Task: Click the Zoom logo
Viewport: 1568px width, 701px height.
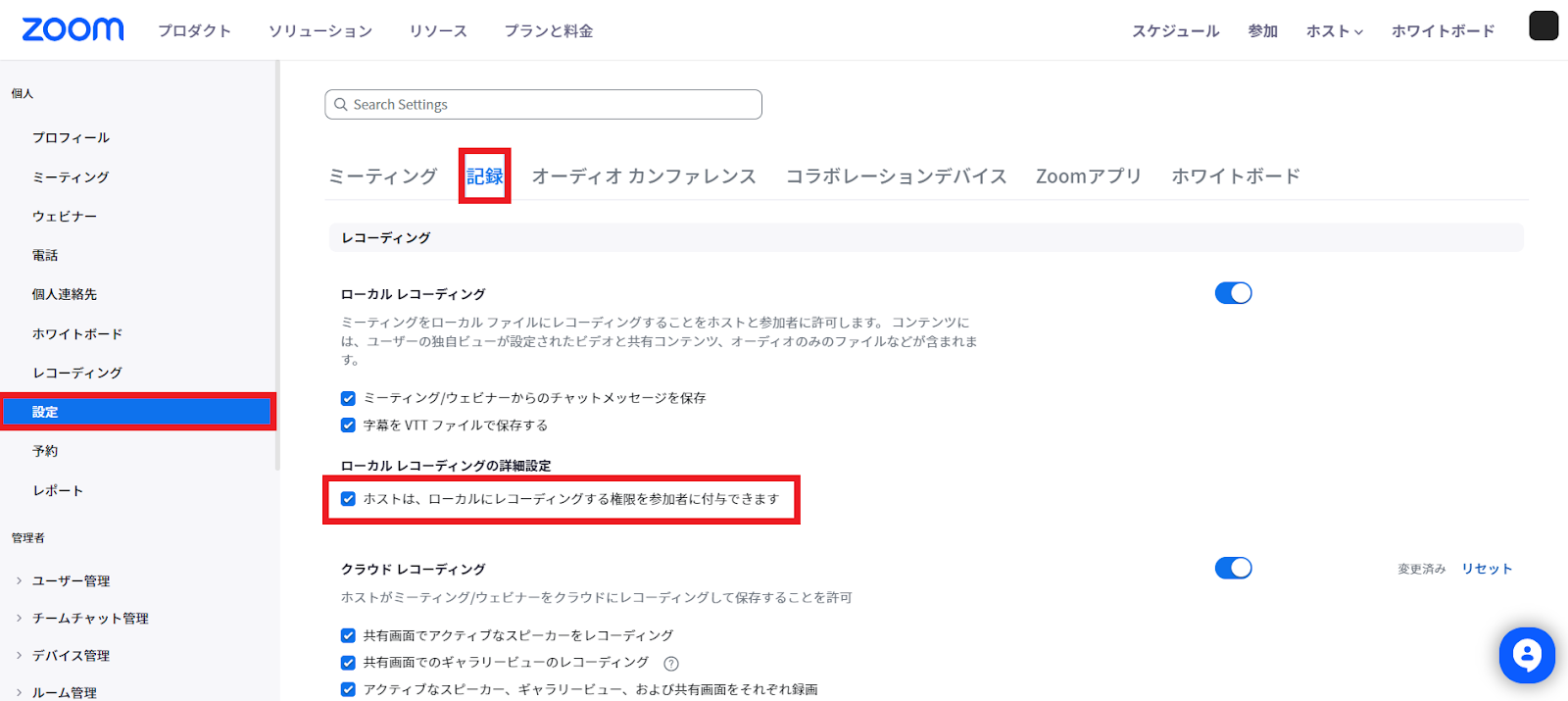Action: pyautogui.click(x=73, y=29)
